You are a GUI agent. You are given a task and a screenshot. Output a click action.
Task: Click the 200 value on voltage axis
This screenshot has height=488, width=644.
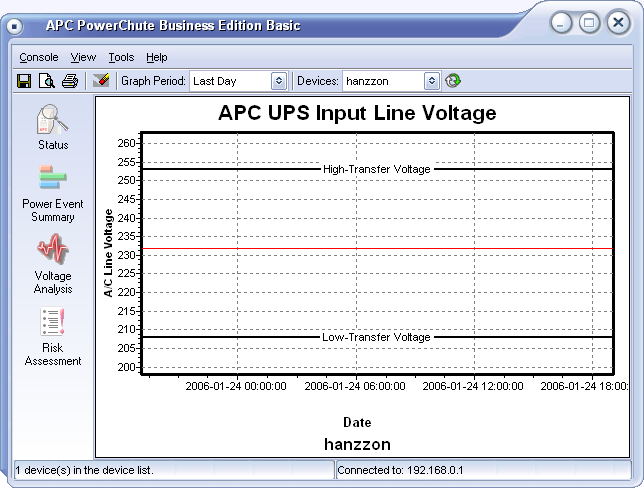[x=126, y=367]
